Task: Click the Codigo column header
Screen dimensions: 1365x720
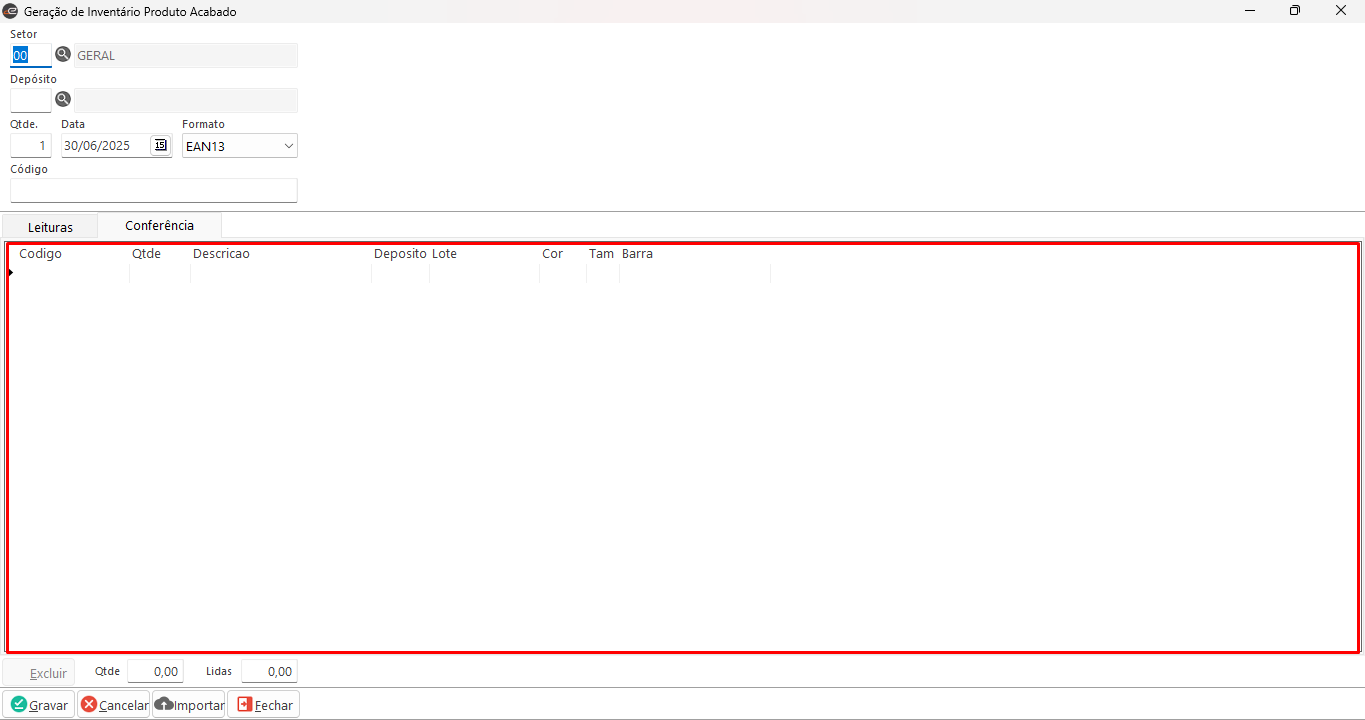Action: click(40, 254)
